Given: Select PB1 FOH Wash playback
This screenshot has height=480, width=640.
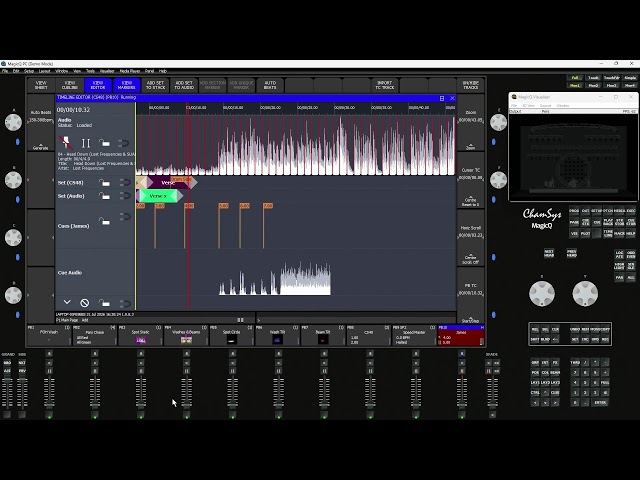Looking at the screenshot, I should (x=49, y=336).
